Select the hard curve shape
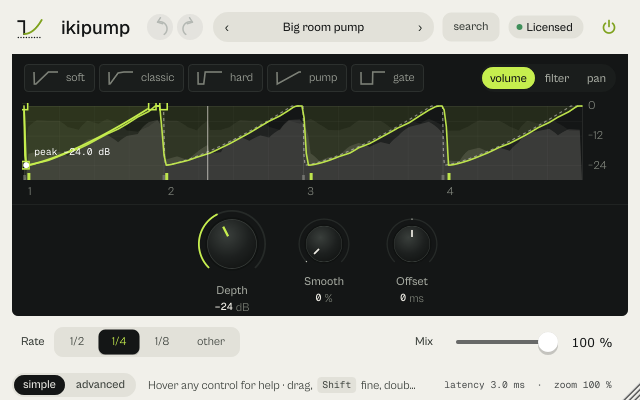640x400 pixels. pyautogui.click(x=225, y=78)
